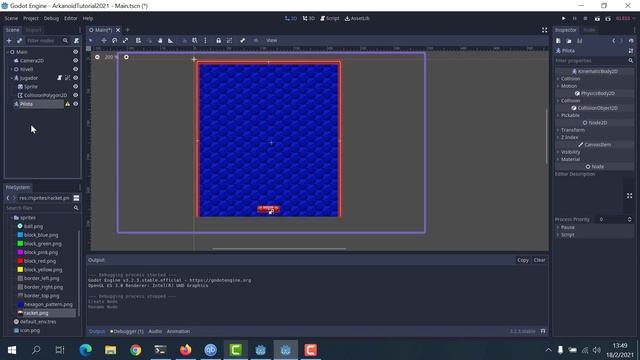Toggle visibility of CollisionPolygon2D node
This screenshot has width=640, height=360.
click(76, 95)
